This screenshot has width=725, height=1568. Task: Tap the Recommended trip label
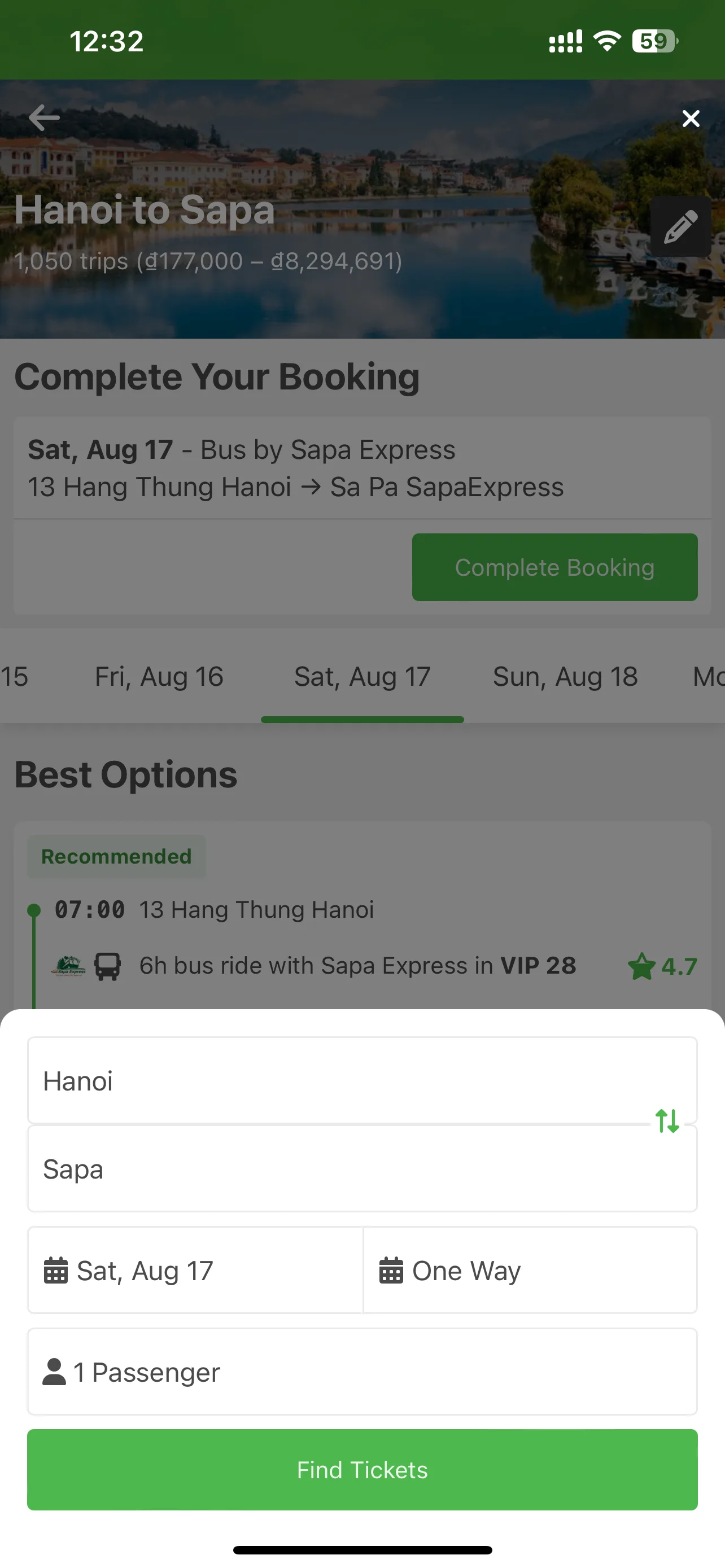(116, 856)
